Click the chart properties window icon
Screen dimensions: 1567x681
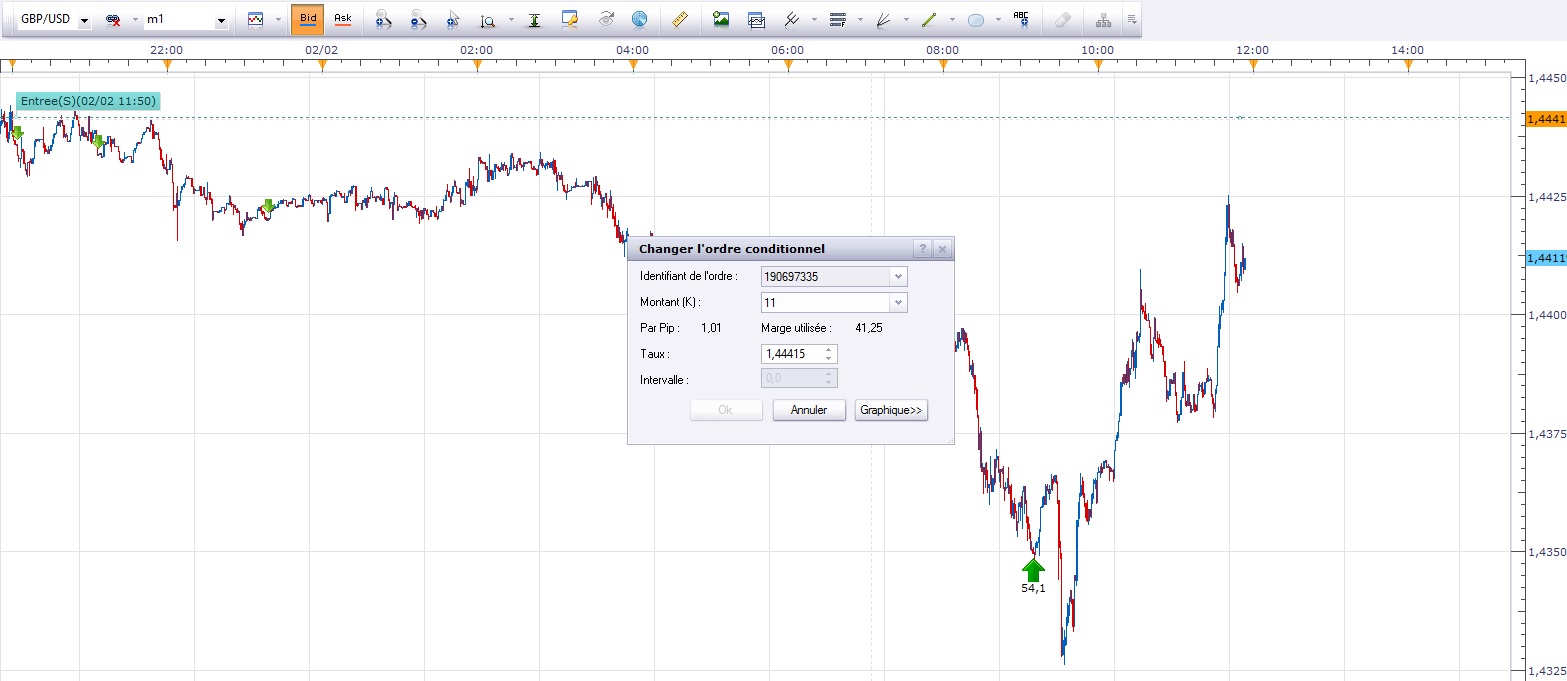tap(570, 19)
